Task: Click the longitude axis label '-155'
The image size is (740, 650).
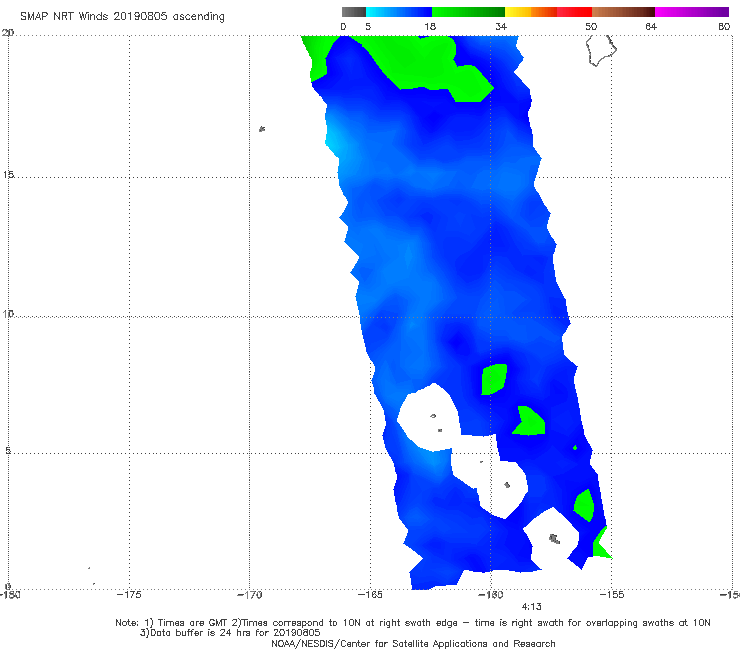Action: 612,595
